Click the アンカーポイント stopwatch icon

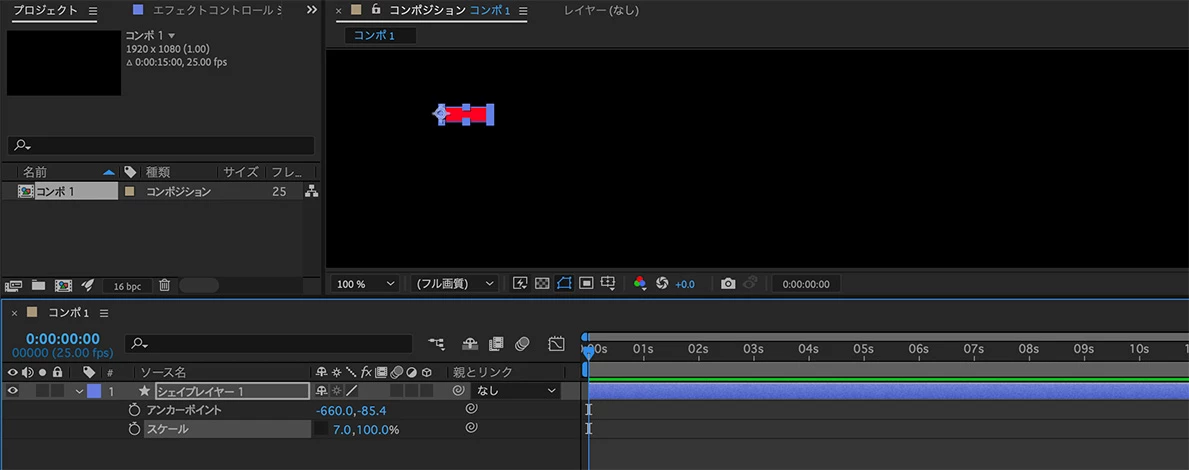(134, 410)
